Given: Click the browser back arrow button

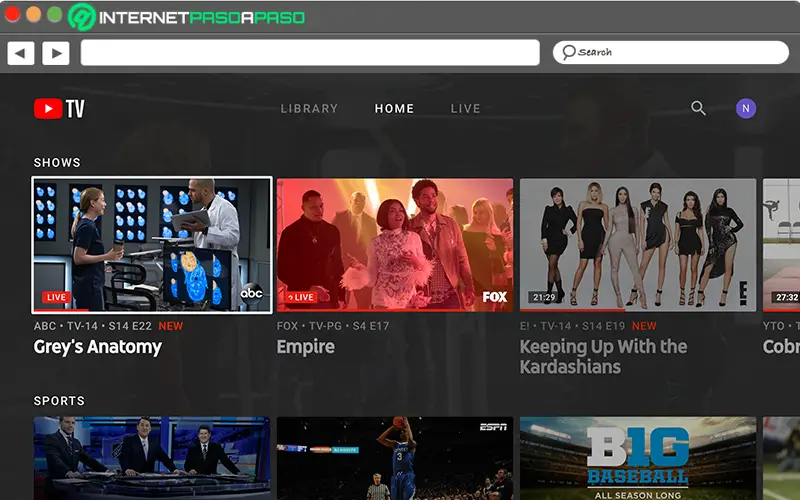Looking at the screenshot, I should (x=21, y=53).
